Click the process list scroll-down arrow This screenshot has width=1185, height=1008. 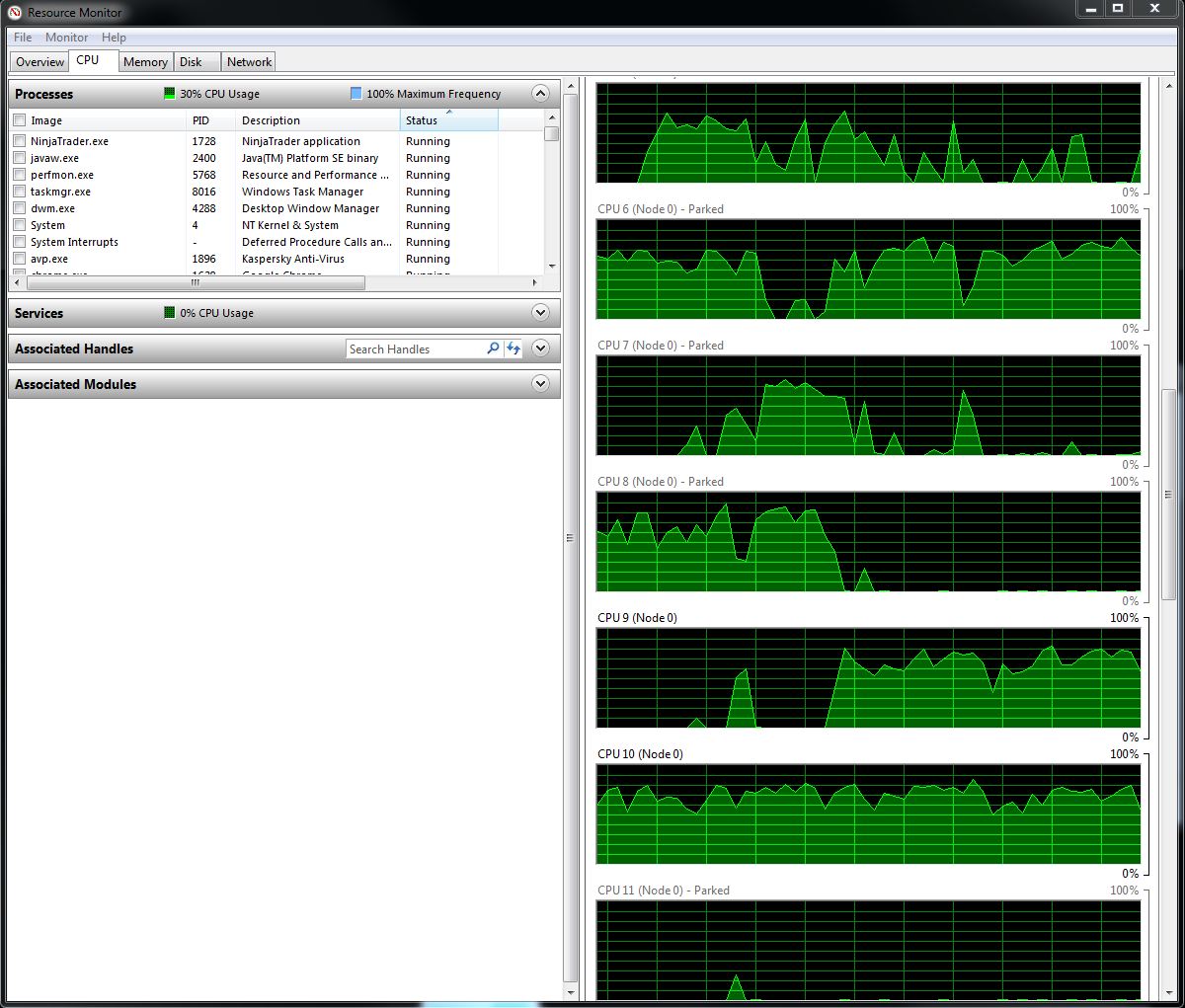coord(551,267)
